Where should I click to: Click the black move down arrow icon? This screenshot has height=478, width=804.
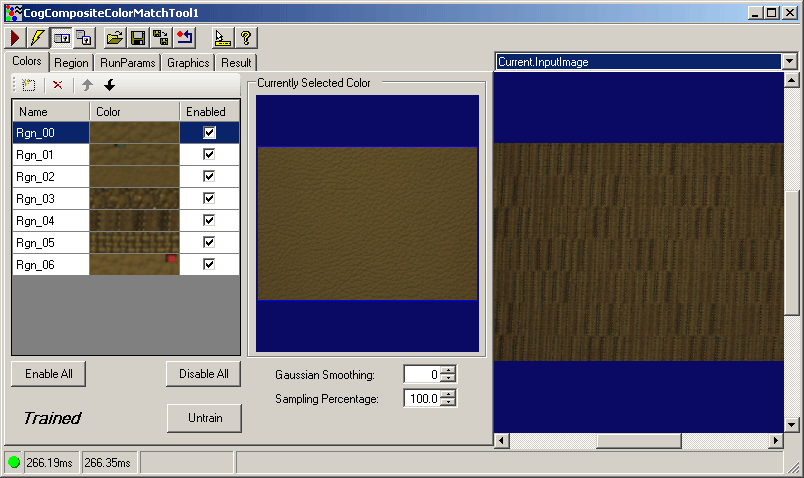coord(110,86)
